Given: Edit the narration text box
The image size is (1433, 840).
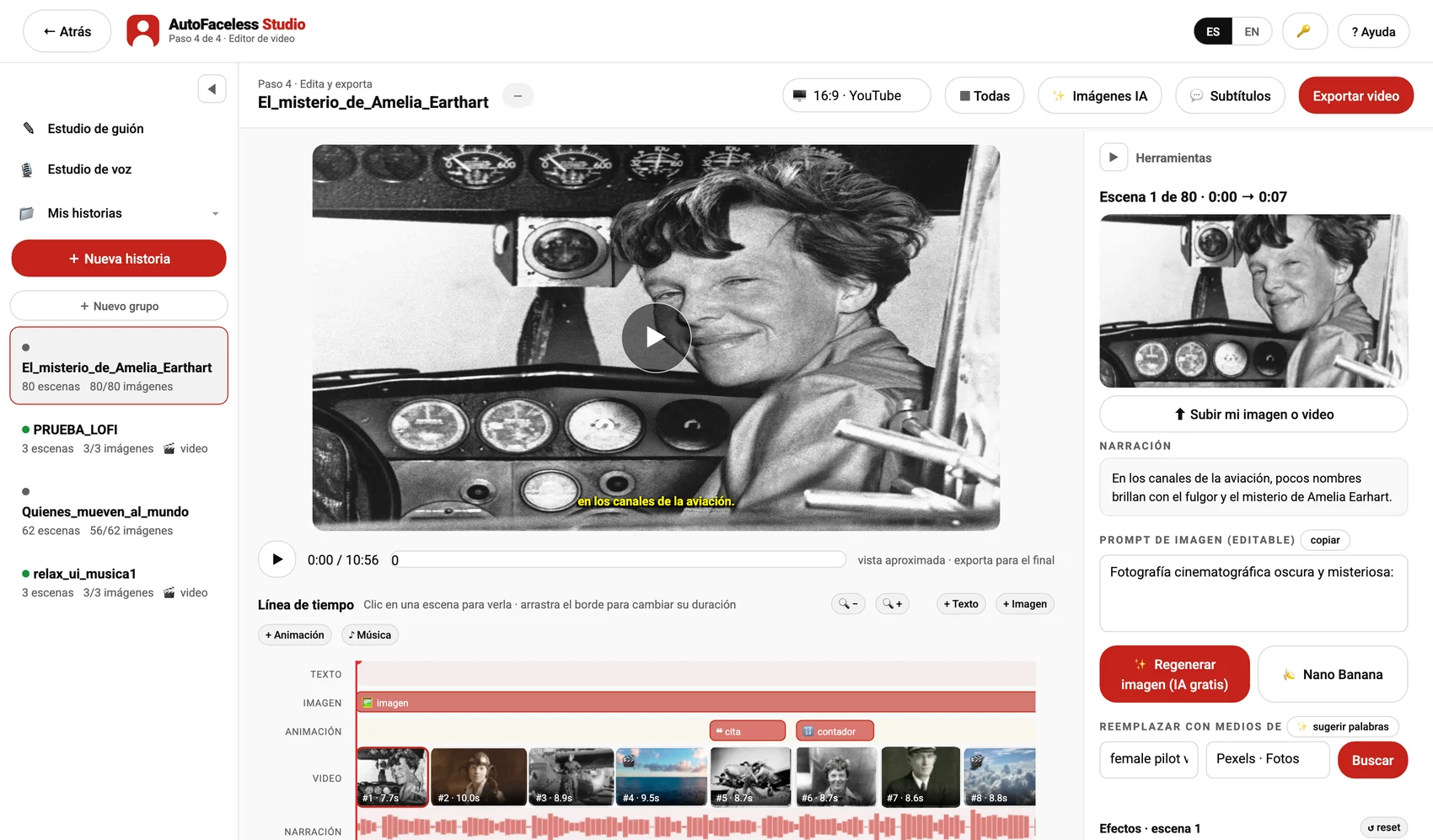Looking at the screenshot, I should (1253, 487).
